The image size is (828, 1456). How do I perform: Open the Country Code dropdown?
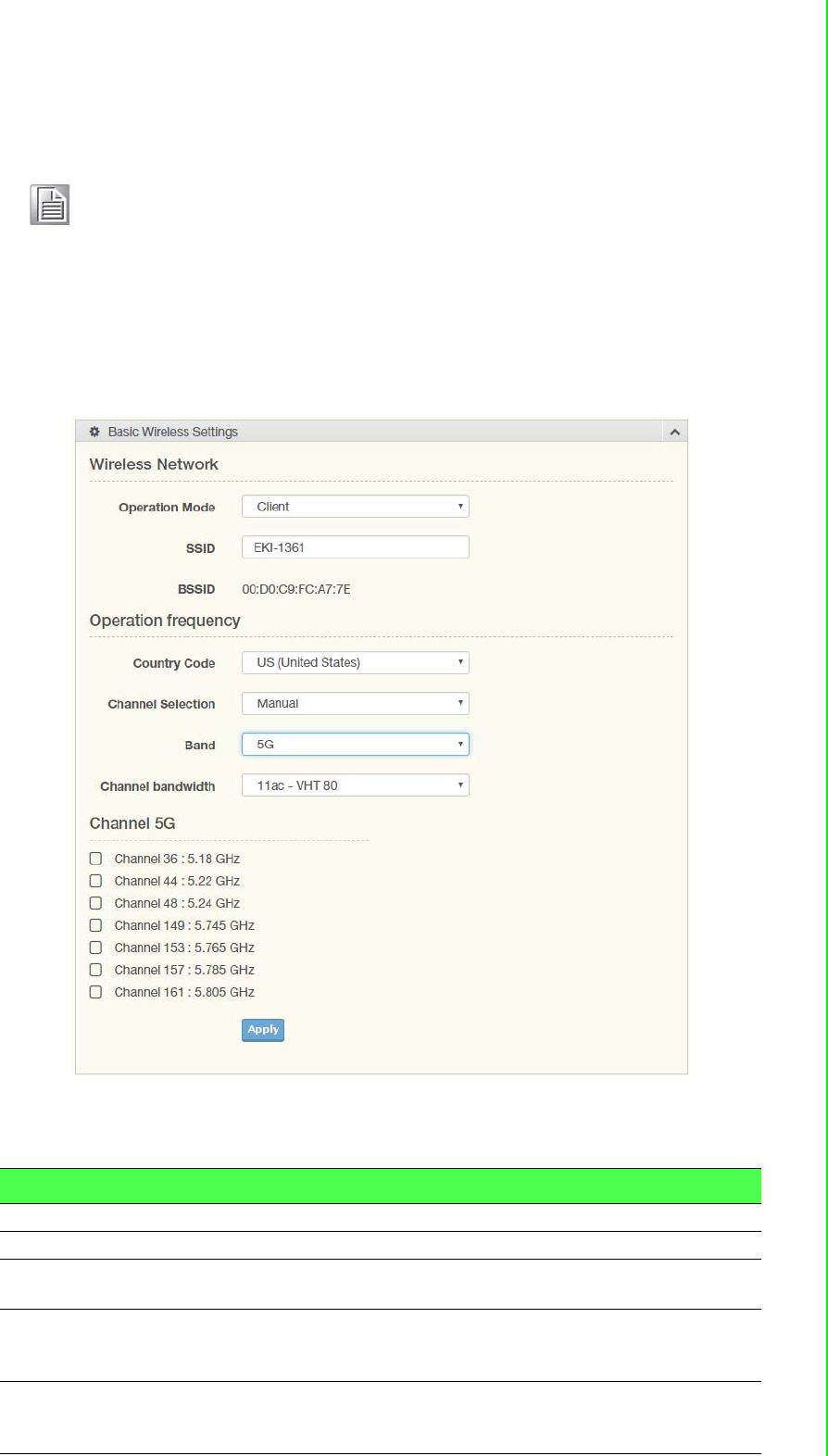tap(356, 662)
